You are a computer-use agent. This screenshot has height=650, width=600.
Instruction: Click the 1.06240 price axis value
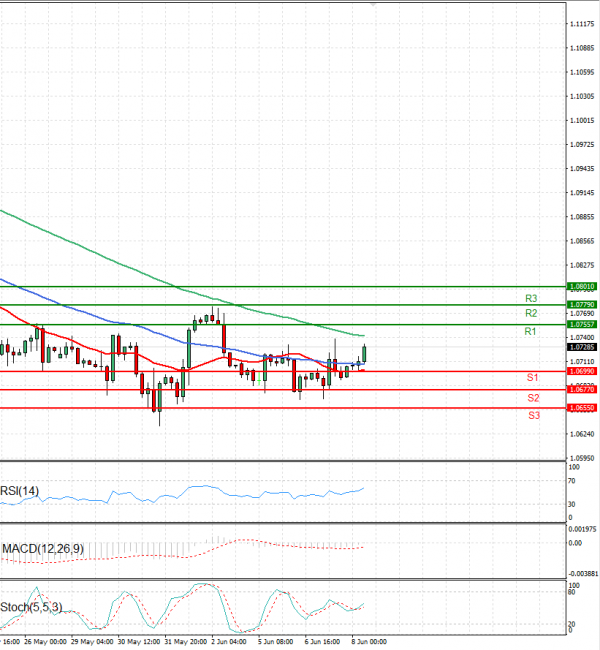(x=582, y=434)
